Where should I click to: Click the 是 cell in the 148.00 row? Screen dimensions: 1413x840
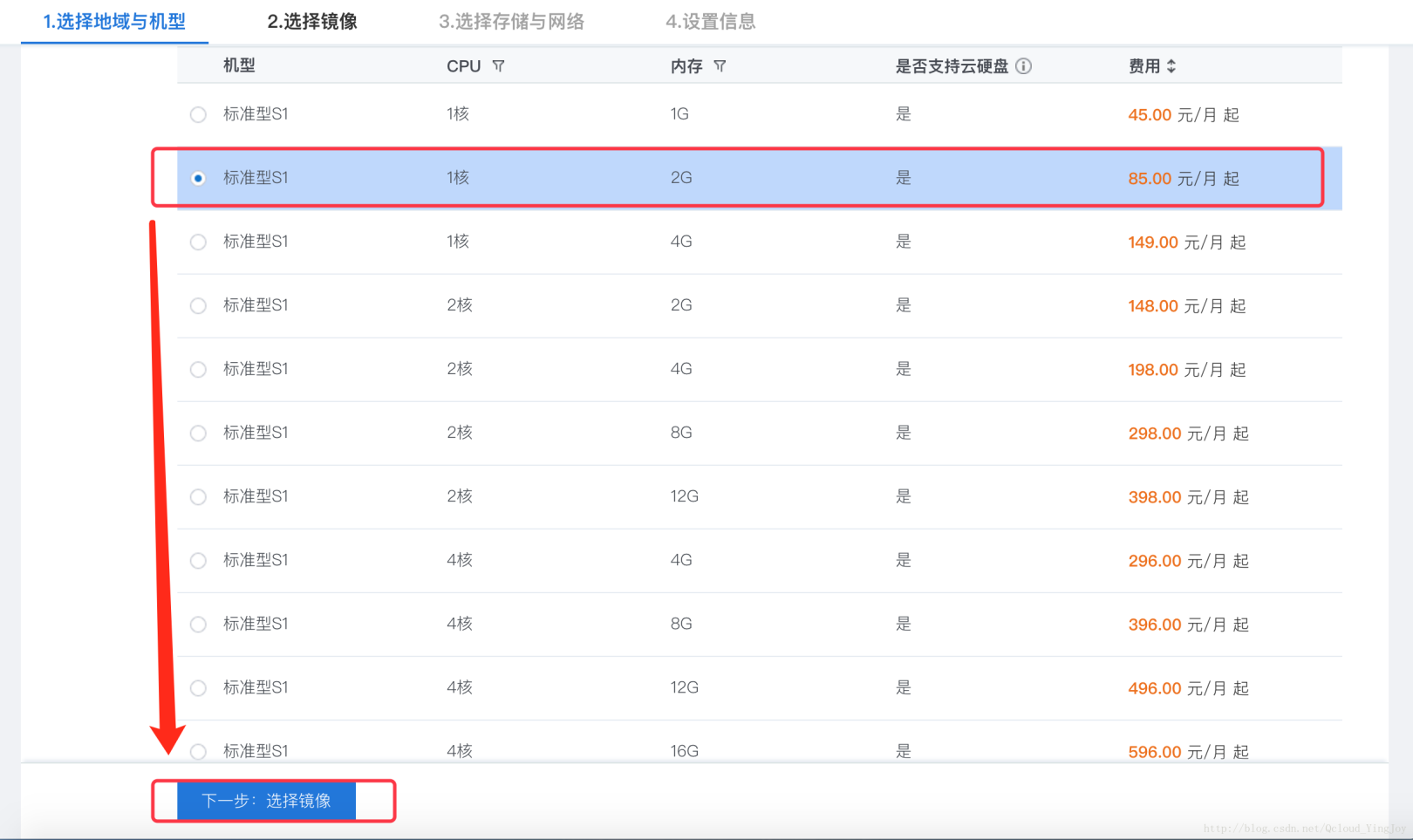pos(904,305)
